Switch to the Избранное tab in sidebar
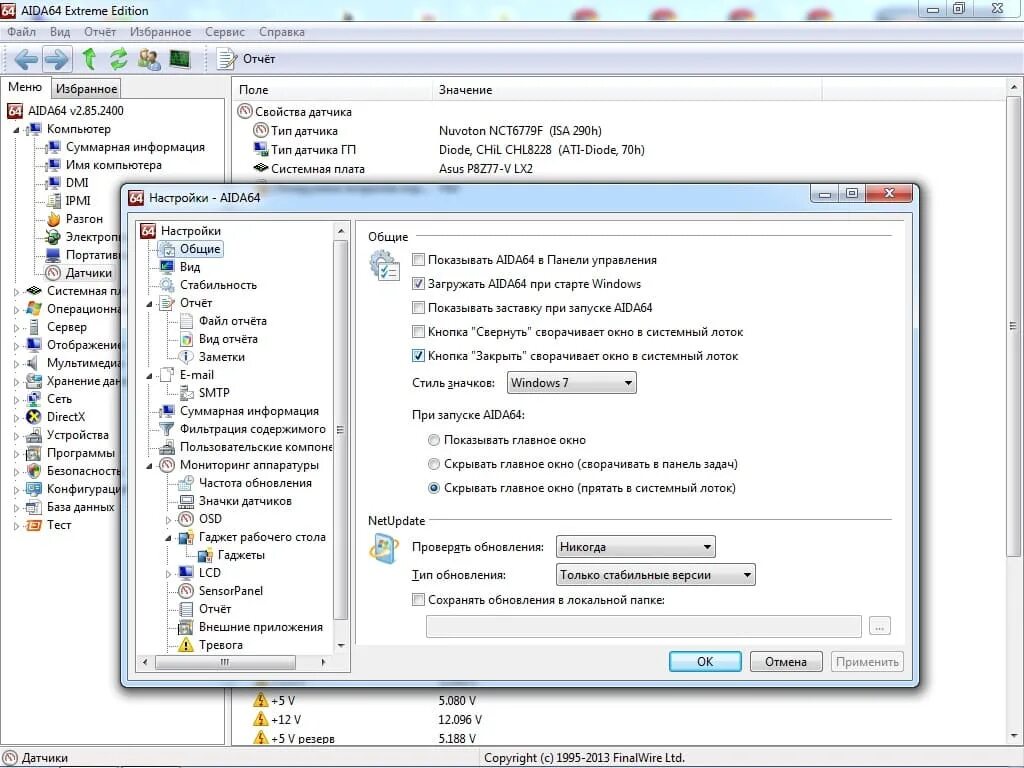The width and height of the screenshot is (1024, 768). 86,89
